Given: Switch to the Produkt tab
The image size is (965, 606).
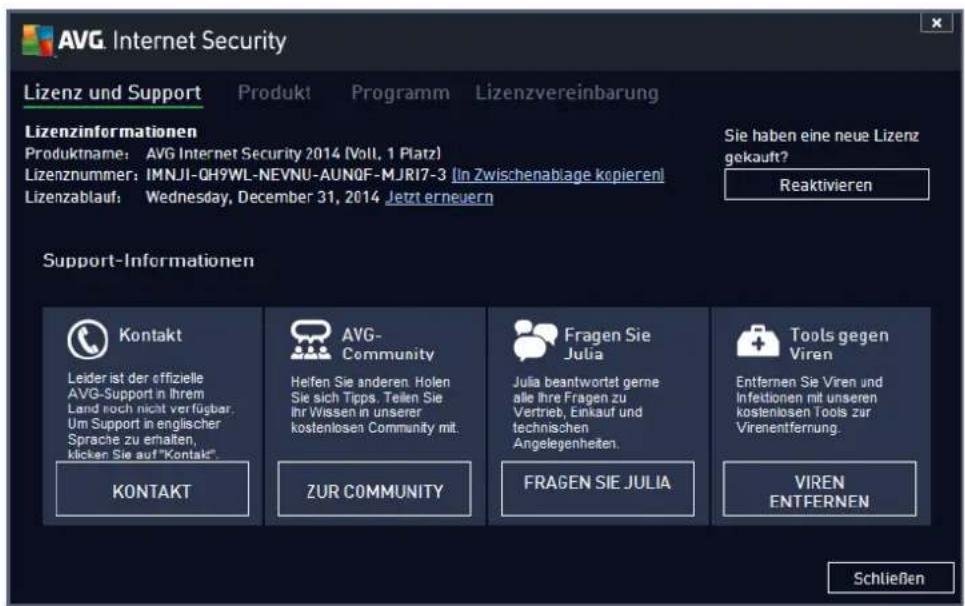Looking at the screenshot, I should click(274, 92).
